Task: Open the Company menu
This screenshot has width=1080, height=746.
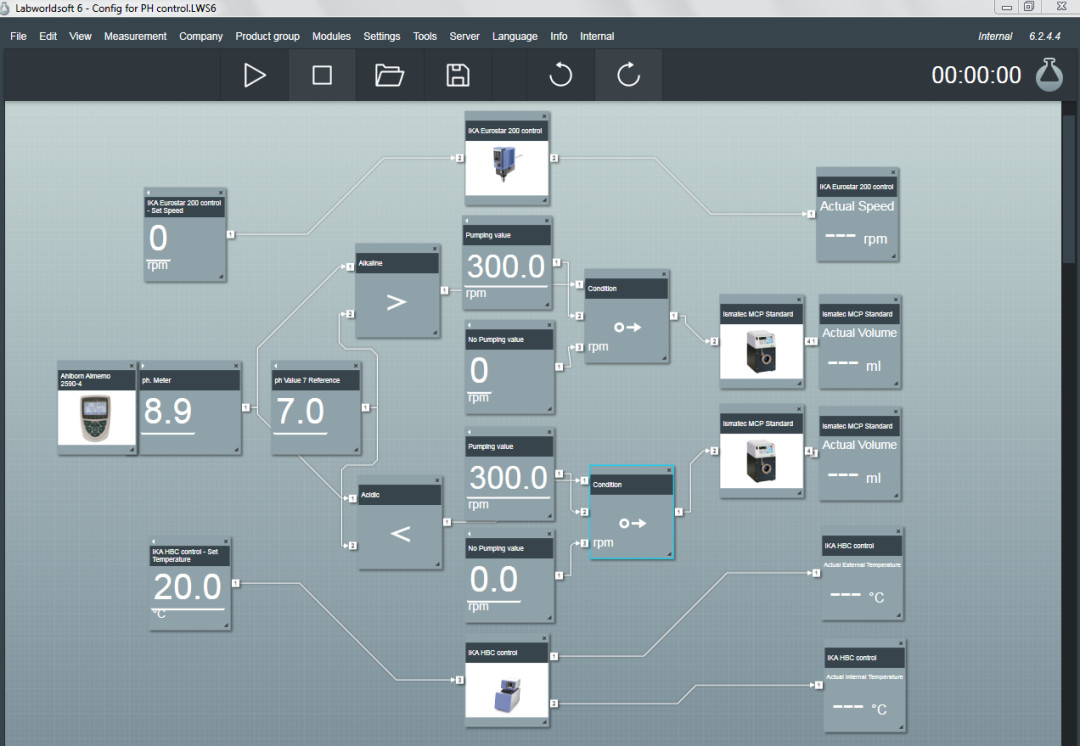Action: pyautogui.click(x=201, y=36)
